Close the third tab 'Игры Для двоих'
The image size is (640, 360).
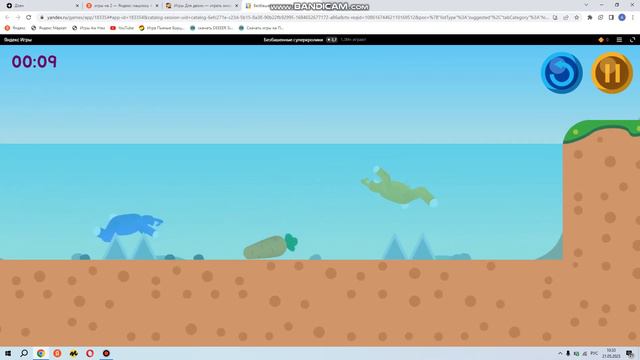[x=236, y=6]
